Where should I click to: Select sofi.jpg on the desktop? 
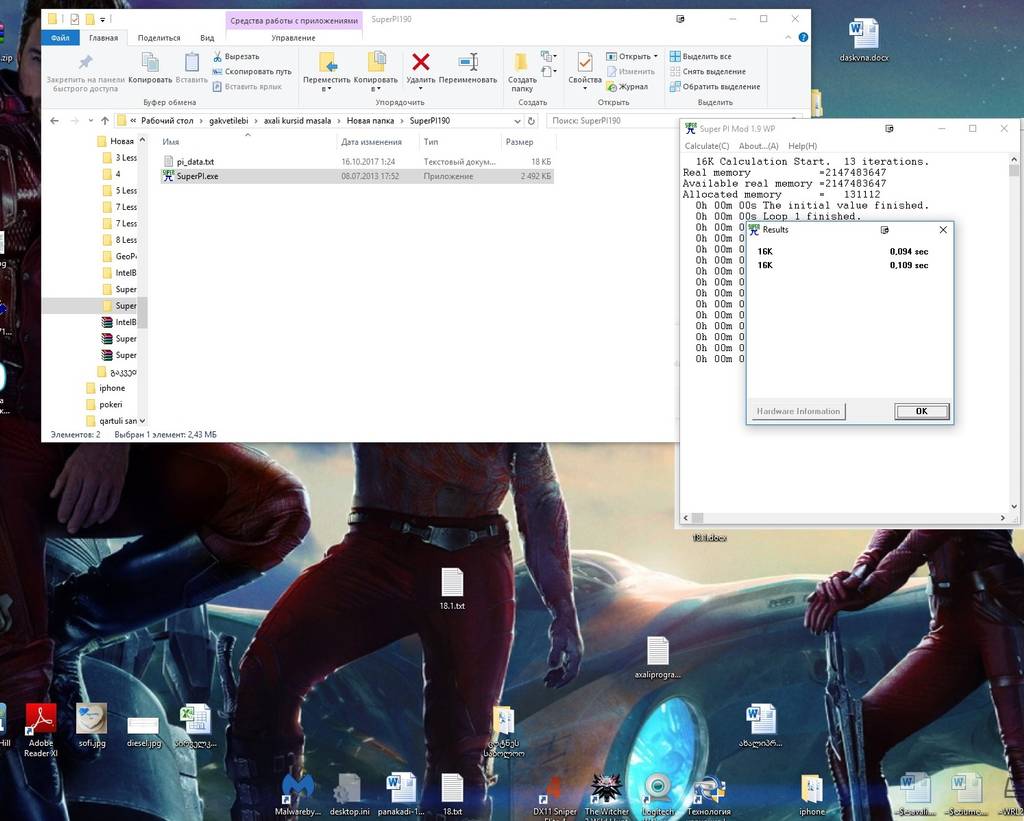[x=91, y=726]
